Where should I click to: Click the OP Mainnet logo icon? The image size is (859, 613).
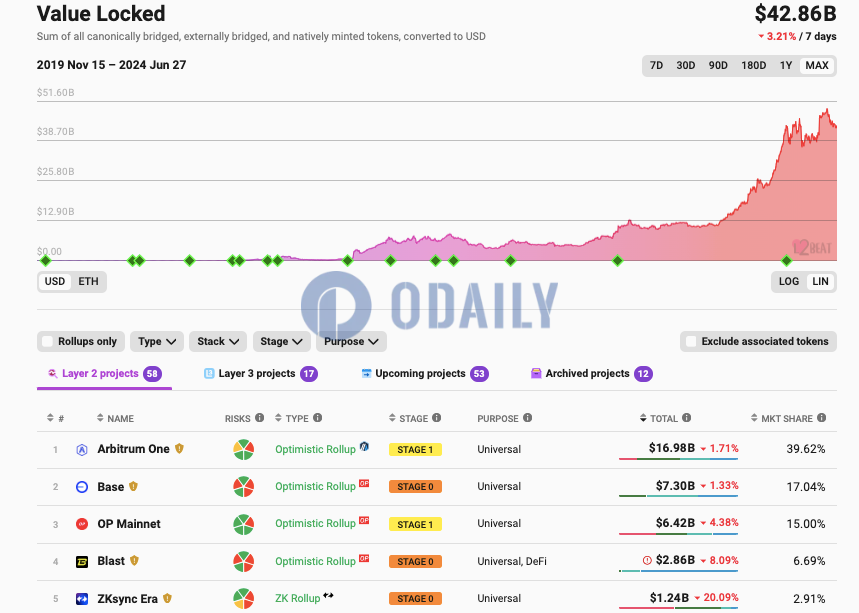pyautogui.click(x=82, y=524)
